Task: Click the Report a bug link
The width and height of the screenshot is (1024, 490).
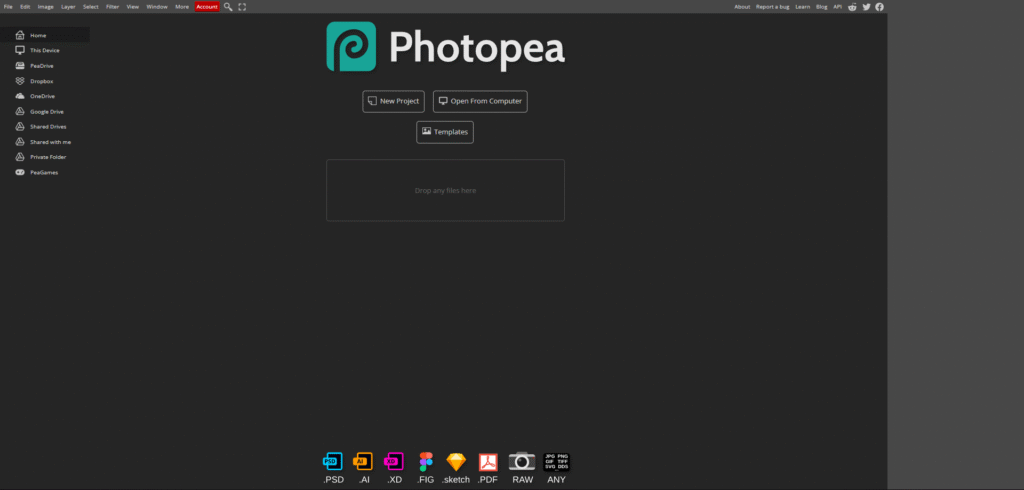Action: click(772, 6)
